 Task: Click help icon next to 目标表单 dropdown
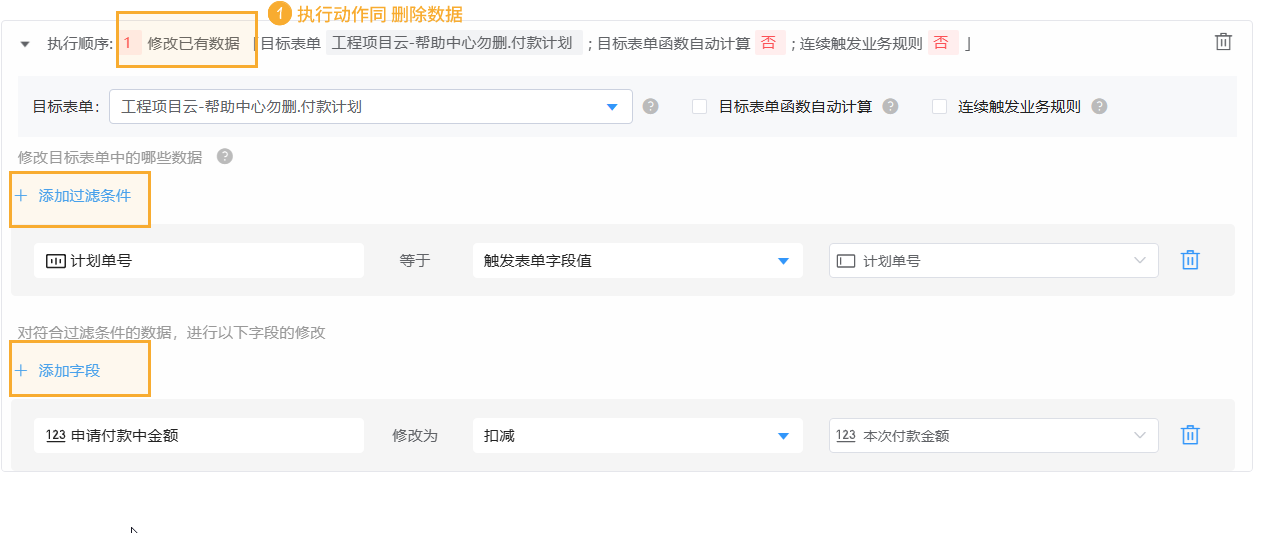pyautogui.click(x=650, y=106)
